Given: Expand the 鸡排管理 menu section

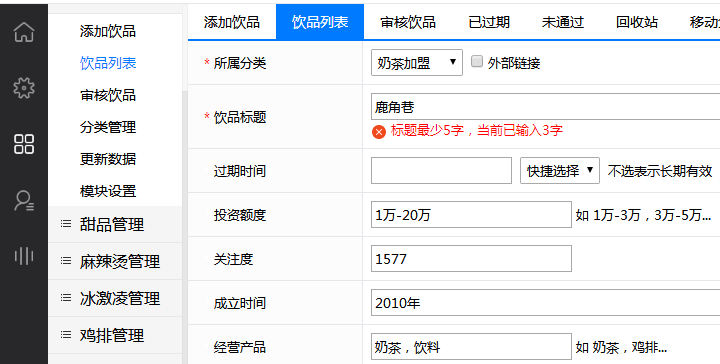Looking at the screenshot, I should [x=115, y=335].
